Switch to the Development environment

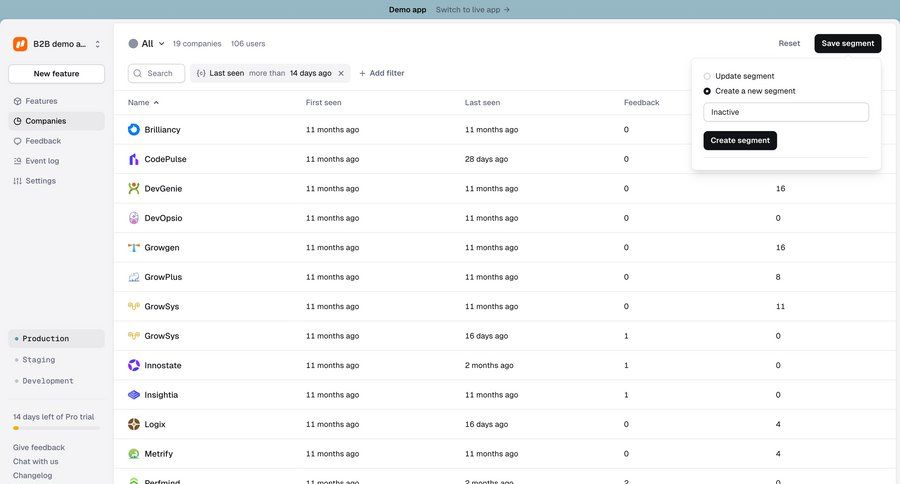click(x=56, y=381)
